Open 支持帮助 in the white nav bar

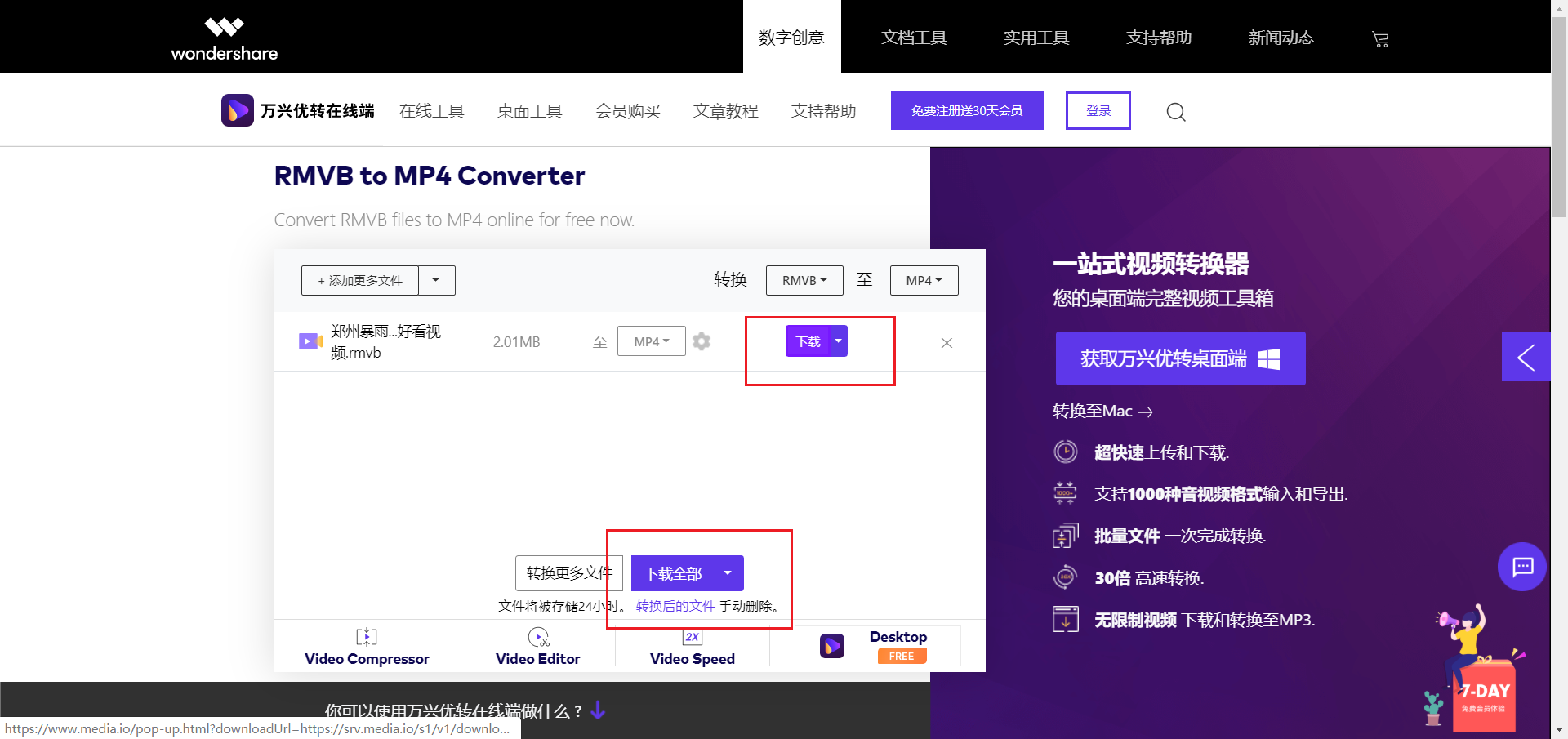823,111
